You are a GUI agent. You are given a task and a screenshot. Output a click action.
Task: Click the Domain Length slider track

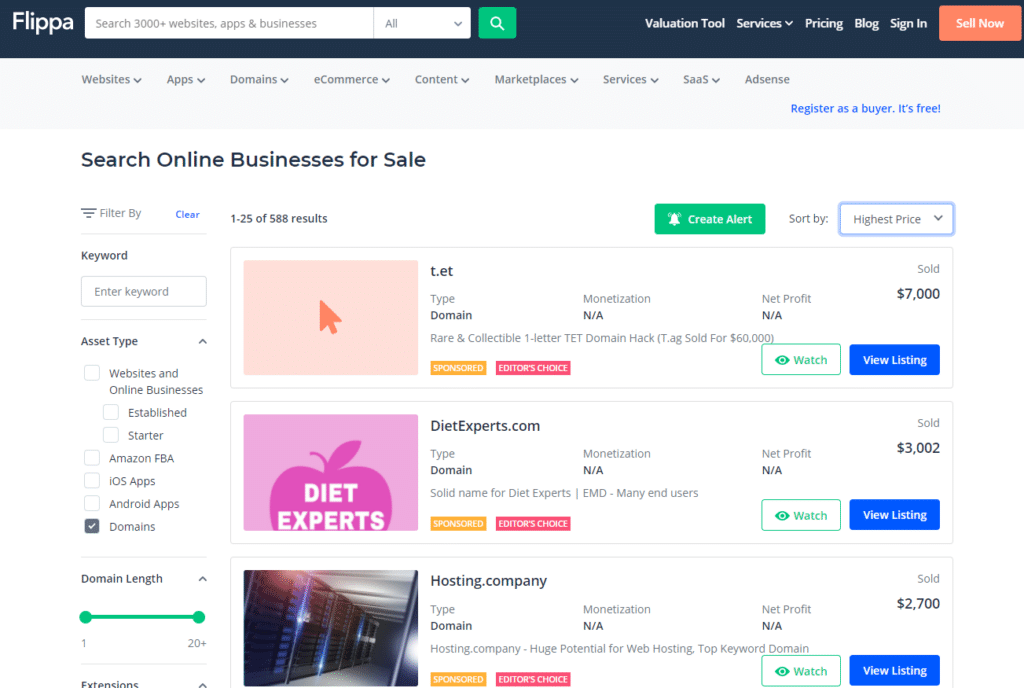point(142,617)
